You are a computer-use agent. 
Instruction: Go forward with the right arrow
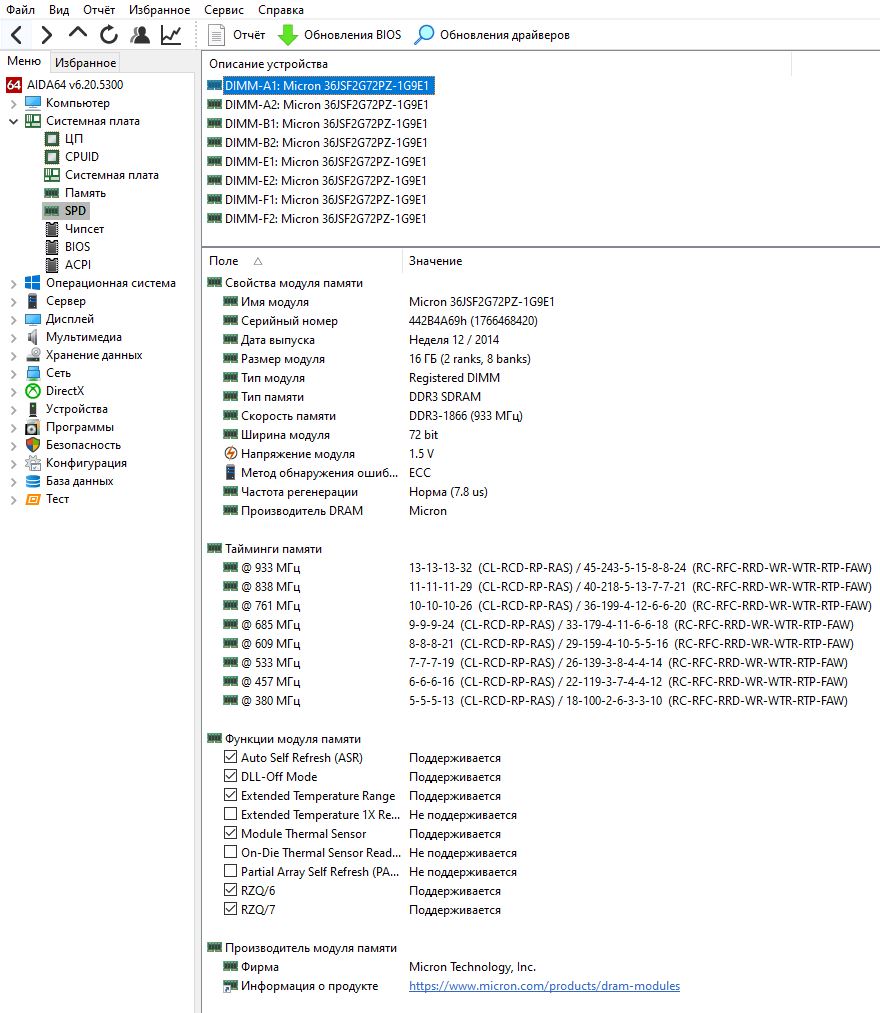point(47,35)
